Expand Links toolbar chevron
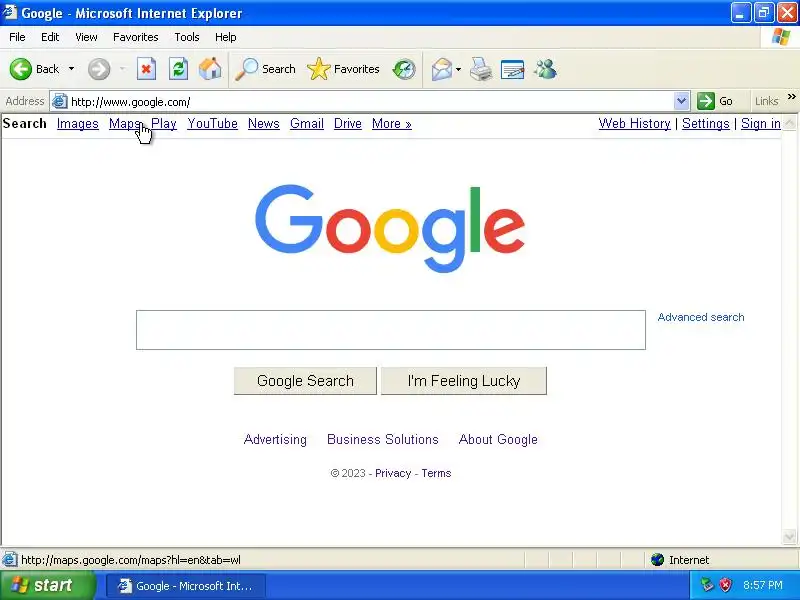Screen dimensions: 800x600 point(791,96)
